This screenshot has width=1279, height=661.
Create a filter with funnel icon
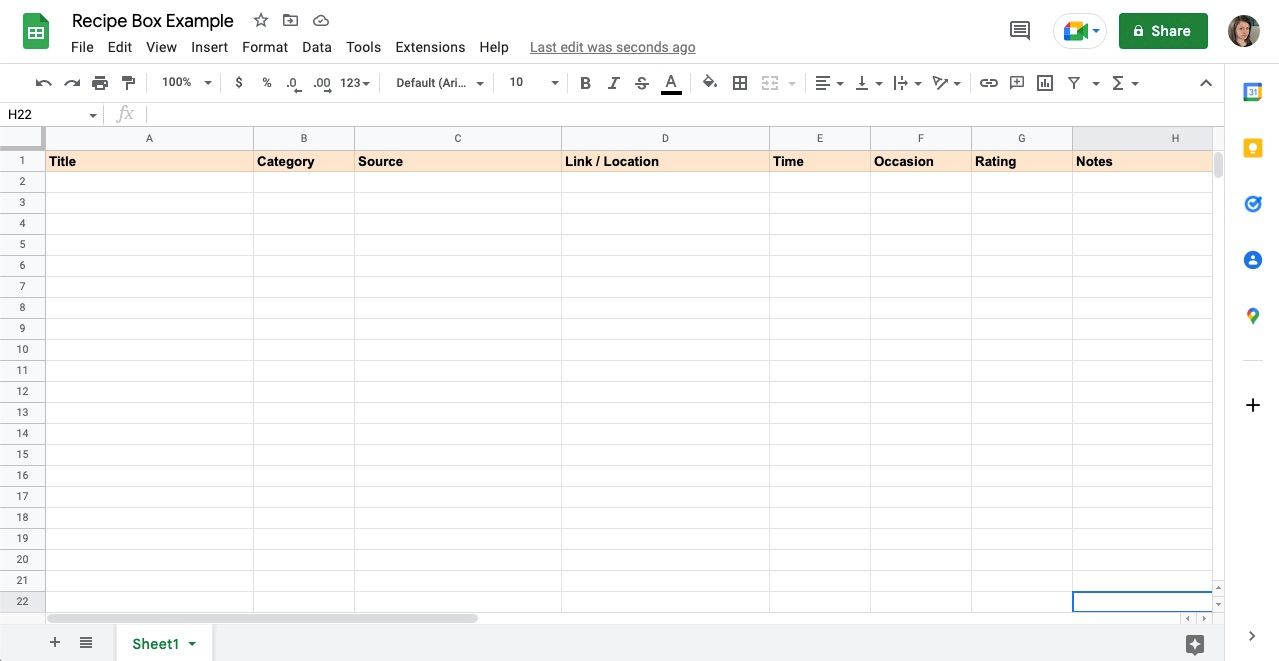point(1074,83)
